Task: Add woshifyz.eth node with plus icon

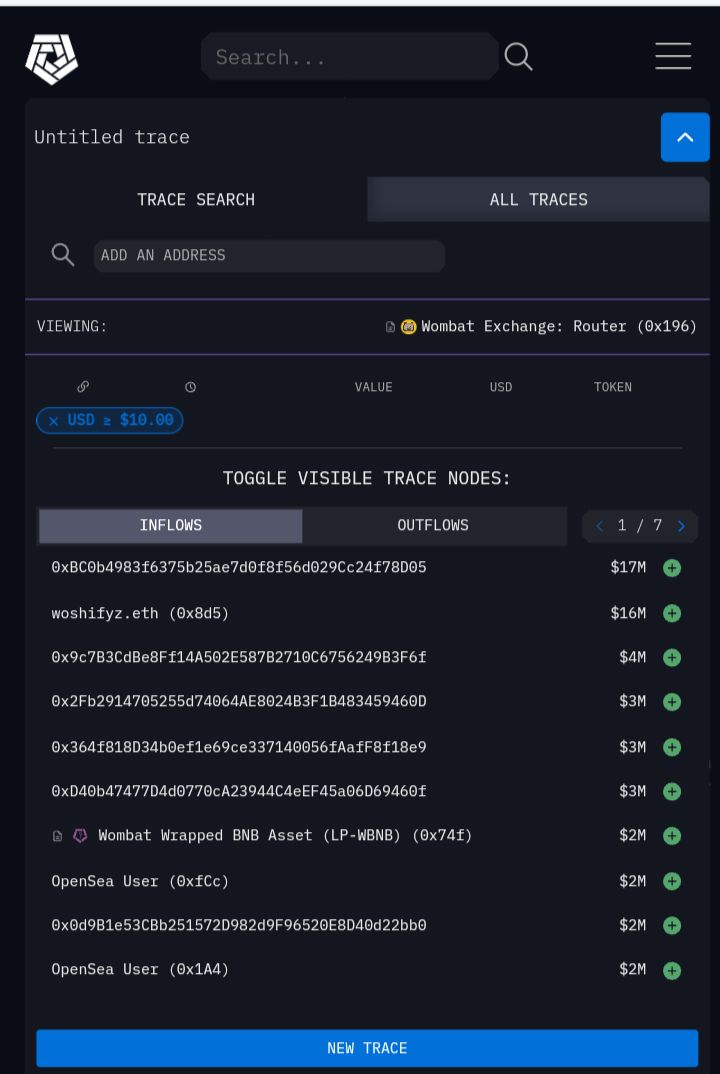Action: pos(672,613)
